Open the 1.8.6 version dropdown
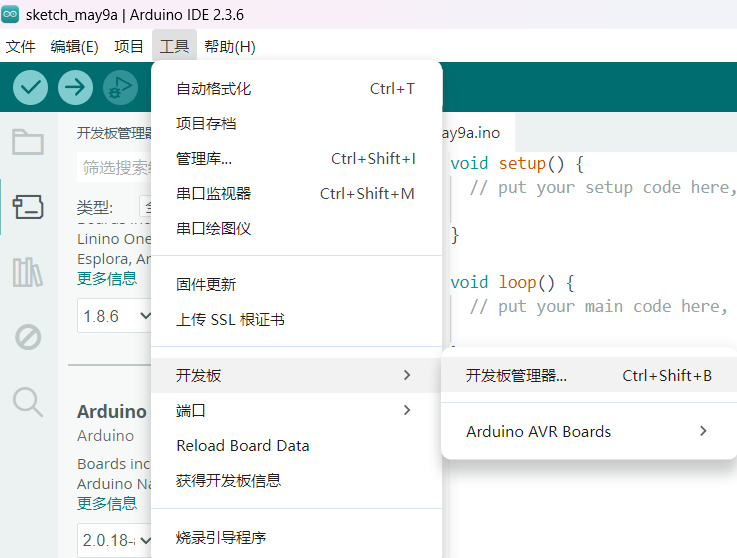Viewport: 737px width, 558px height. click(x=115, y=316)
